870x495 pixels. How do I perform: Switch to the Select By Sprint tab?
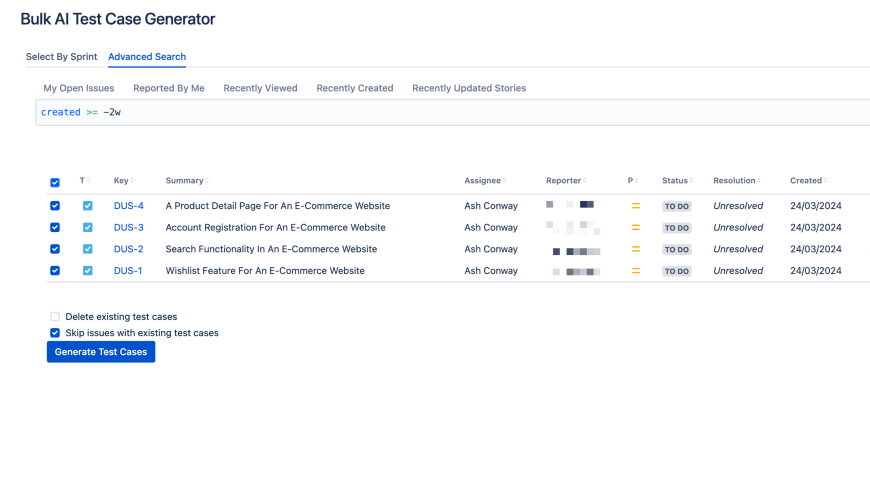(61, 57)
